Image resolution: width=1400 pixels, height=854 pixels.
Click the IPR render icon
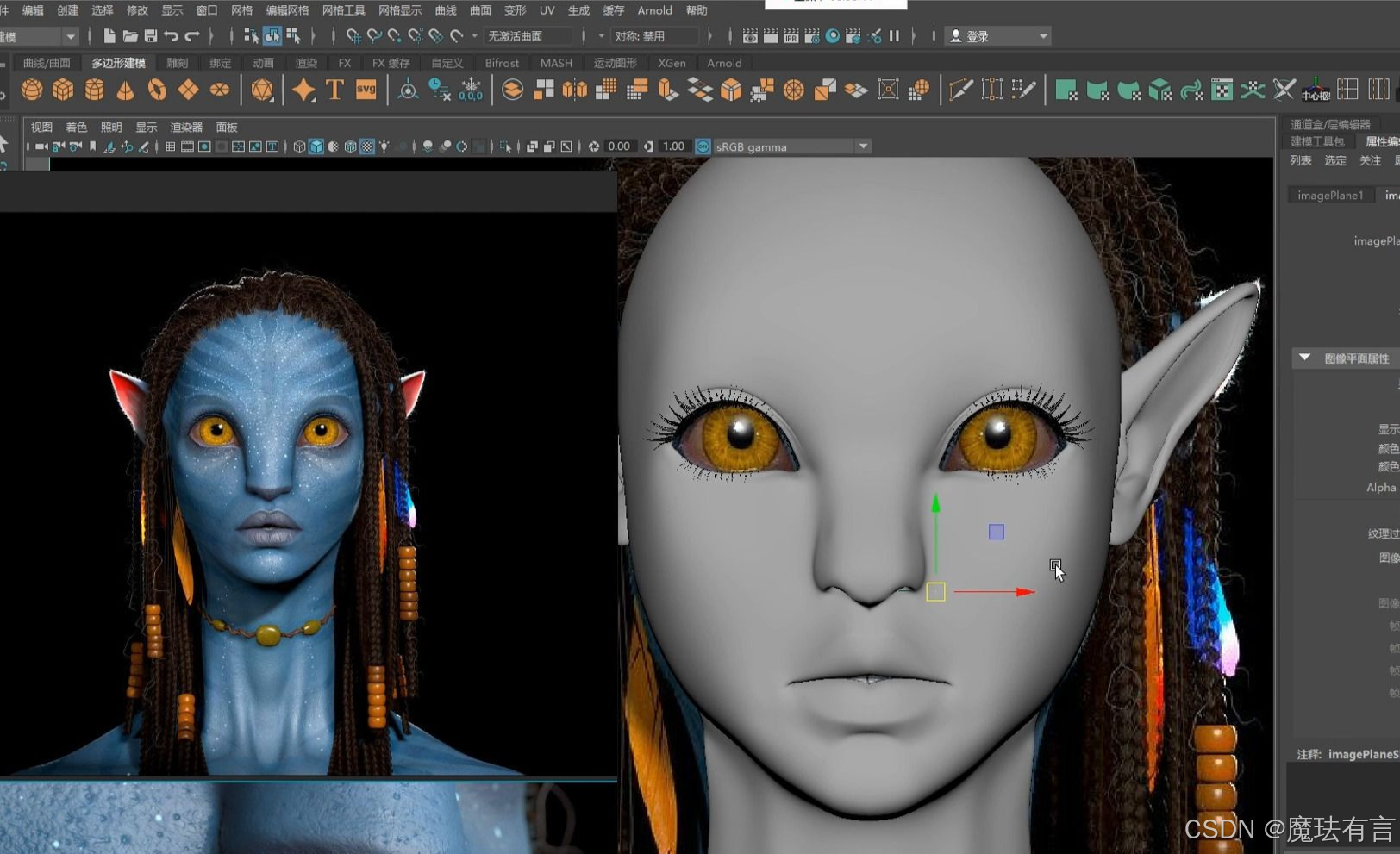pyautogui.click(x=791, y=36)
